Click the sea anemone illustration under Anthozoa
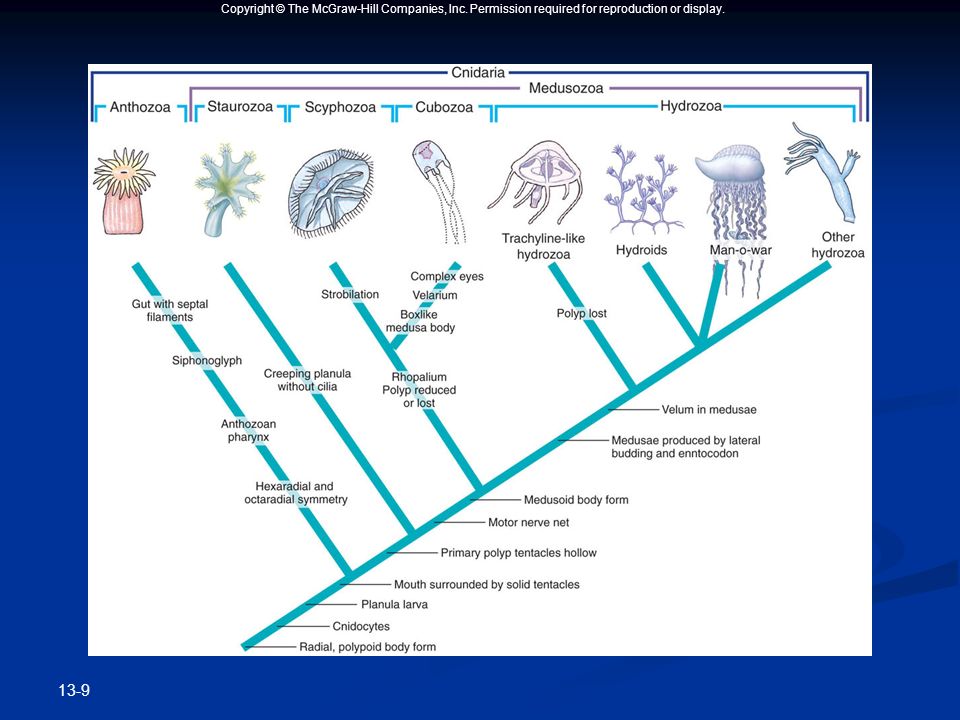 click(124, 191)
